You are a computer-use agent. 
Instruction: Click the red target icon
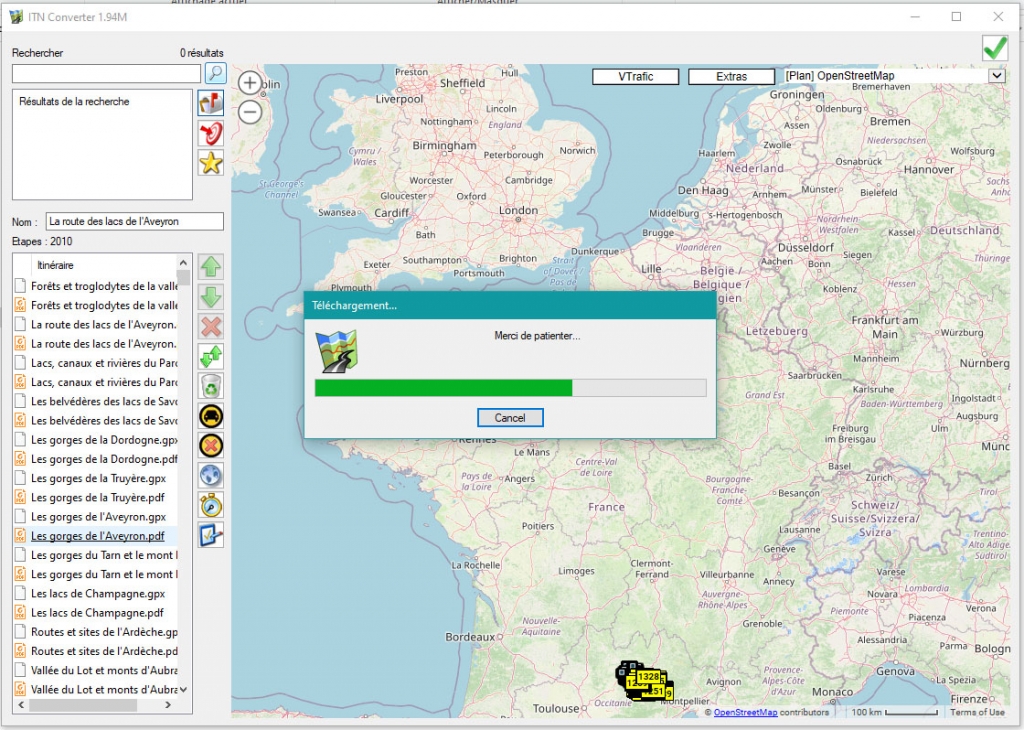pyautogui.click(x=211, y=133)
